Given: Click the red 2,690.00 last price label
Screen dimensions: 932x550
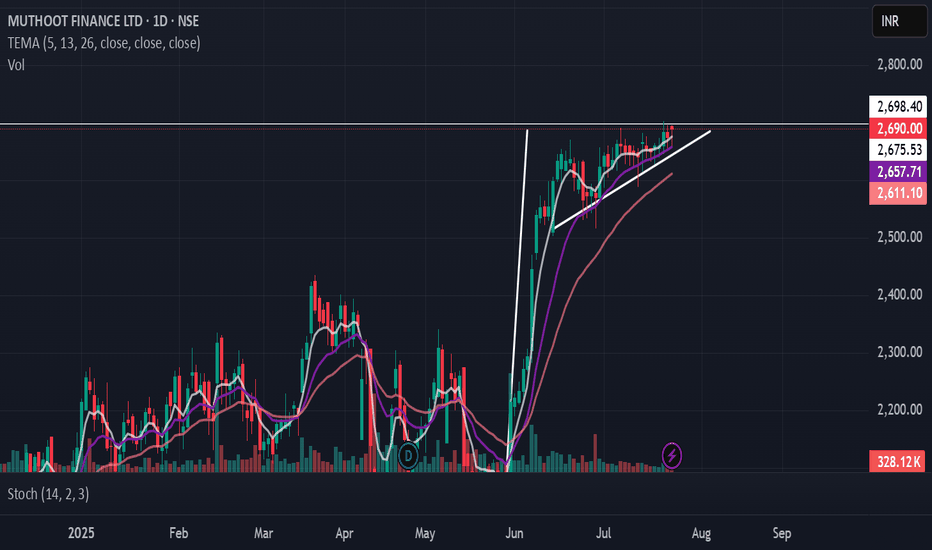Looking at the screenshot, I should 898,128.
